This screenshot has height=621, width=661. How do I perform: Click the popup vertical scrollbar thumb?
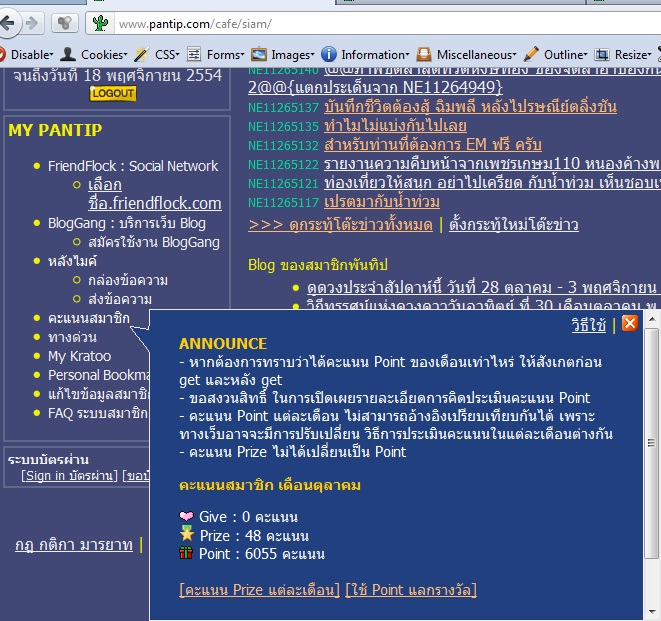651,443
